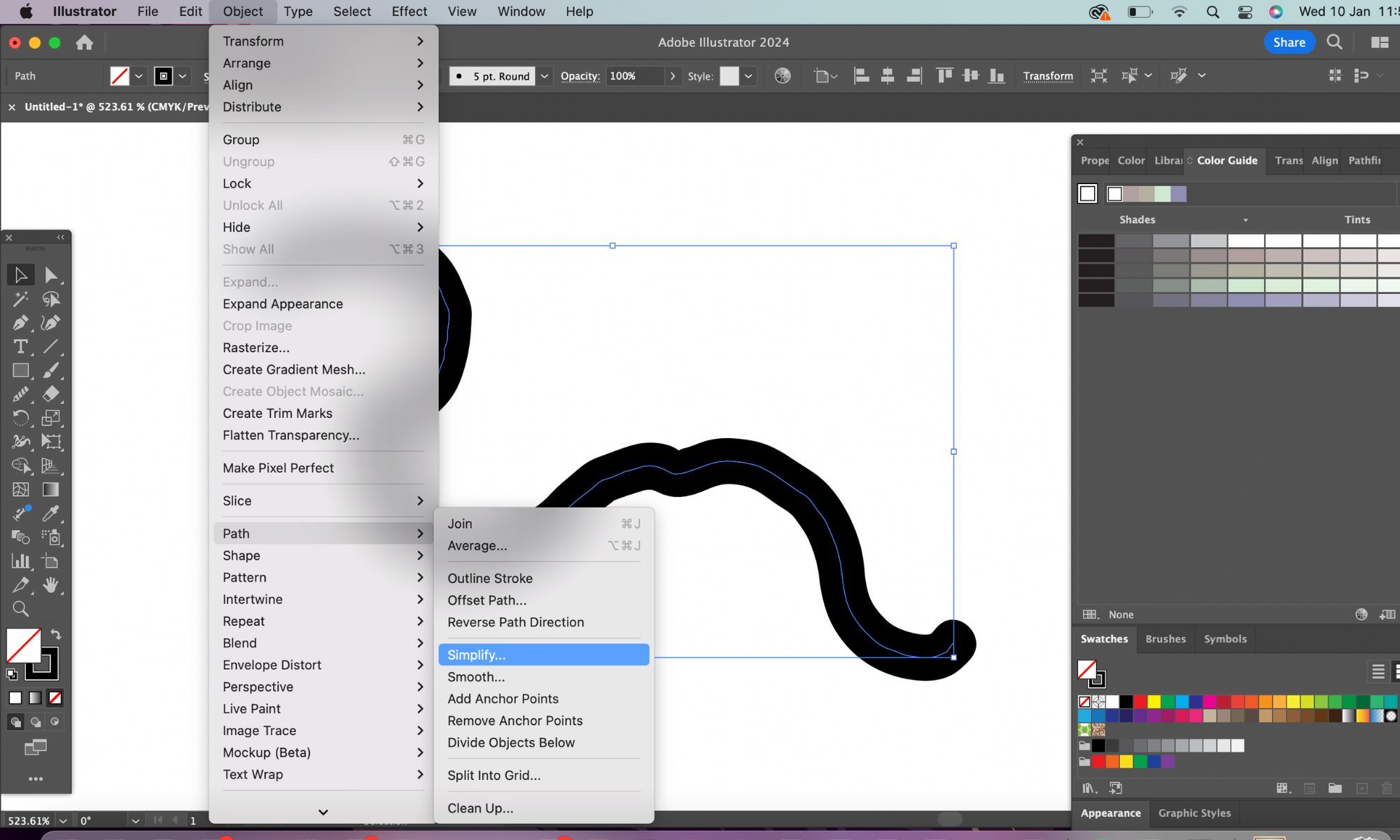Expand the Arrange submenu arrow
The height and width of the screenshot is (840, 1400).
coord(419,62)
